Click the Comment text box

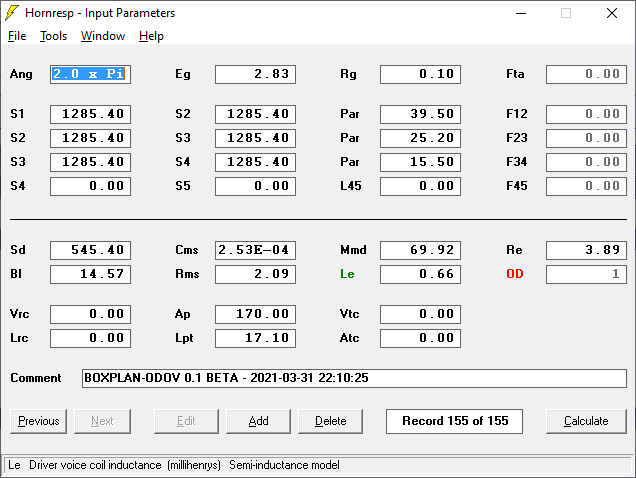[x=354, y=378]
